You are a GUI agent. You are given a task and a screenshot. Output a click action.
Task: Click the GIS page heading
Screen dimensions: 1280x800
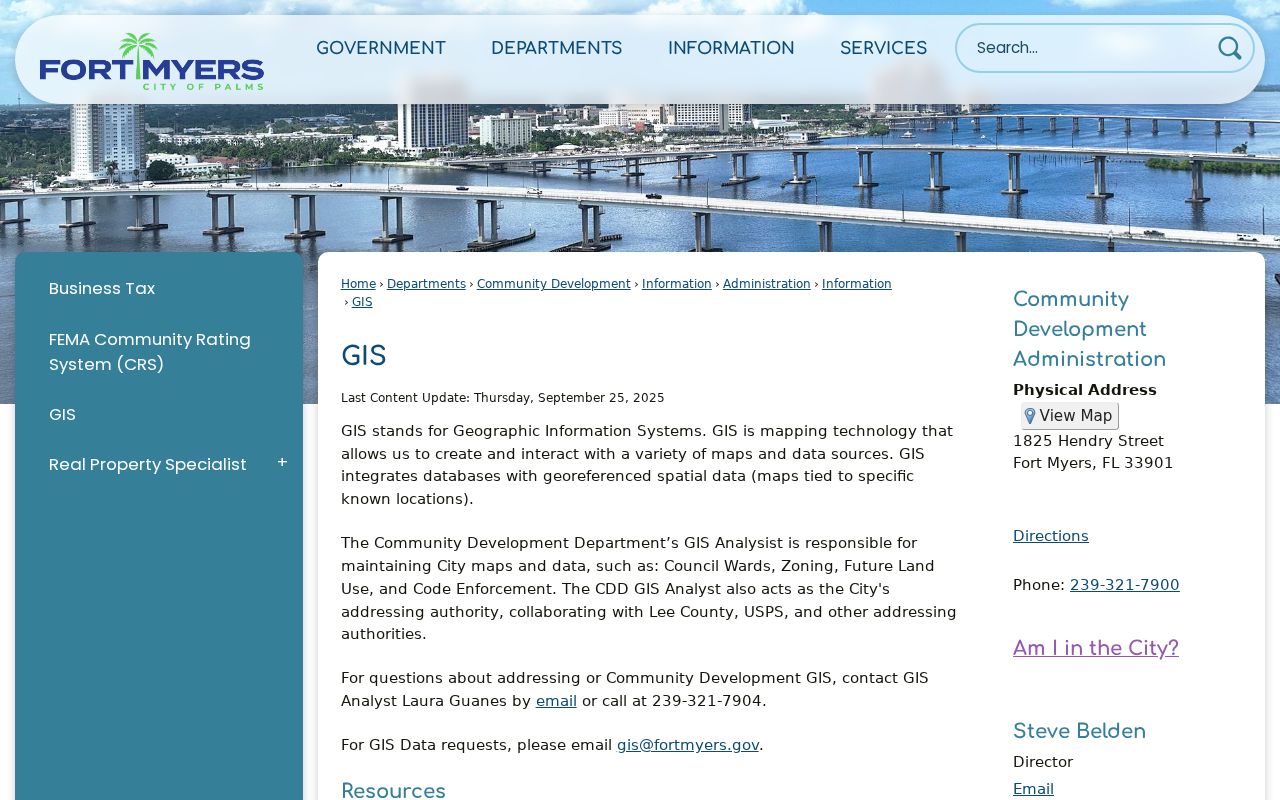tap(364, 357)
